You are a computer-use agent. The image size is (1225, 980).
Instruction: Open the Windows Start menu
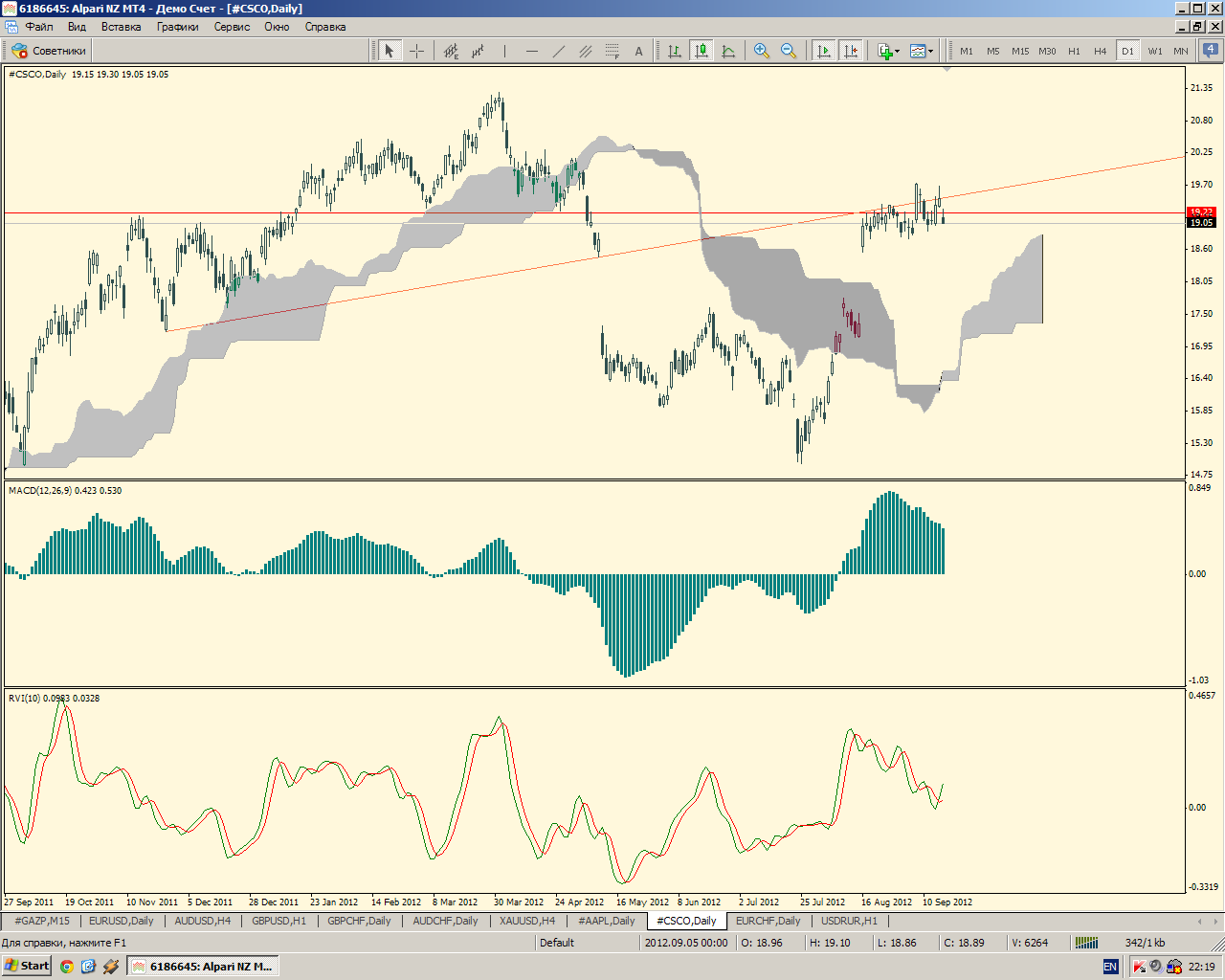27,966
